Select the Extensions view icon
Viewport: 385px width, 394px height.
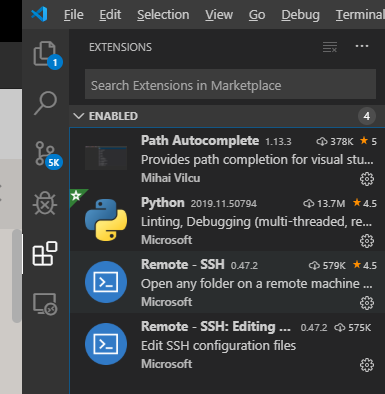click(x=45, y=254)
